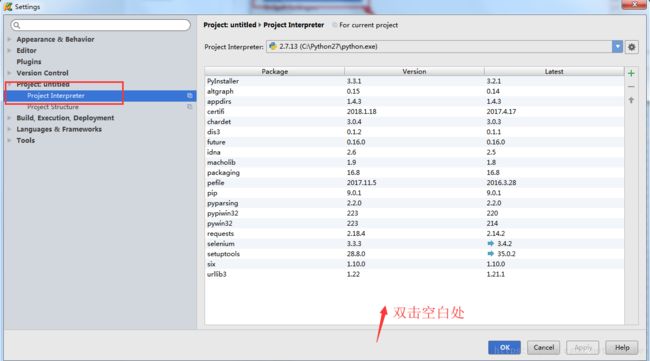Select the chardet package row
The height and width of the screenshot is (361, 650).
(x=414, y=121)
